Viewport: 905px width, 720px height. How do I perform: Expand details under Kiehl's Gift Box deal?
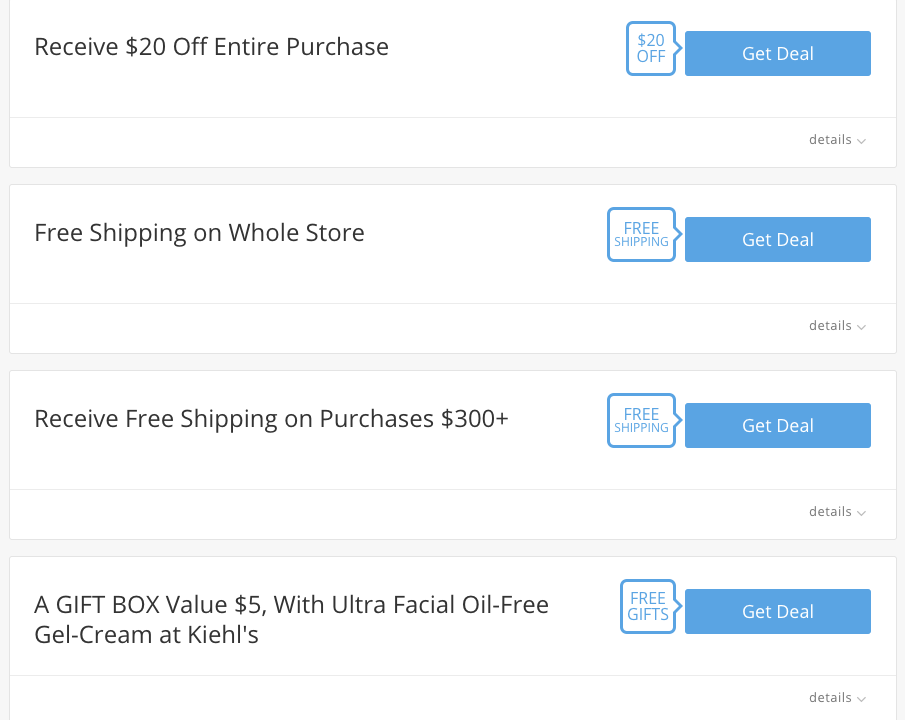[837, 697]
